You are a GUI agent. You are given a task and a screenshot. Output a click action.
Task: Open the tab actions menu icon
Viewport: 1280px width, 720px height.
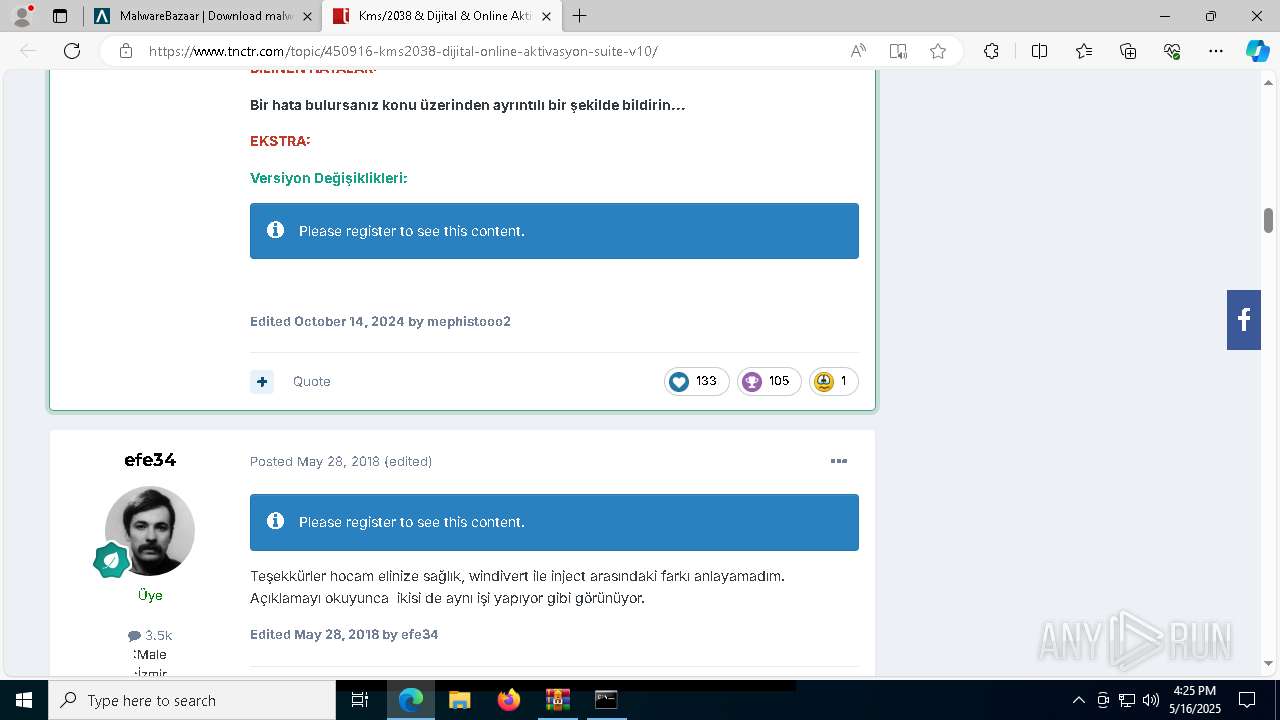point(60,16)
